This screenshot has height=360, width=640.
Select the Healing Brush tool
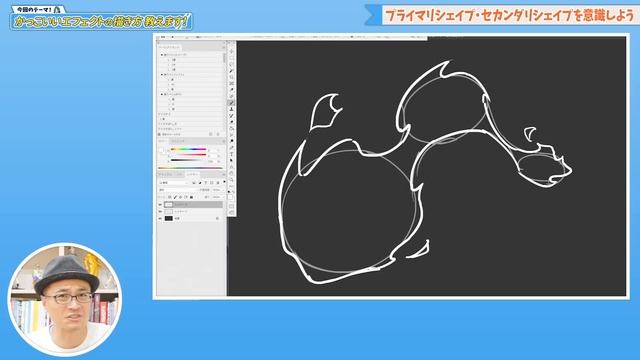[x=231, y=96]
